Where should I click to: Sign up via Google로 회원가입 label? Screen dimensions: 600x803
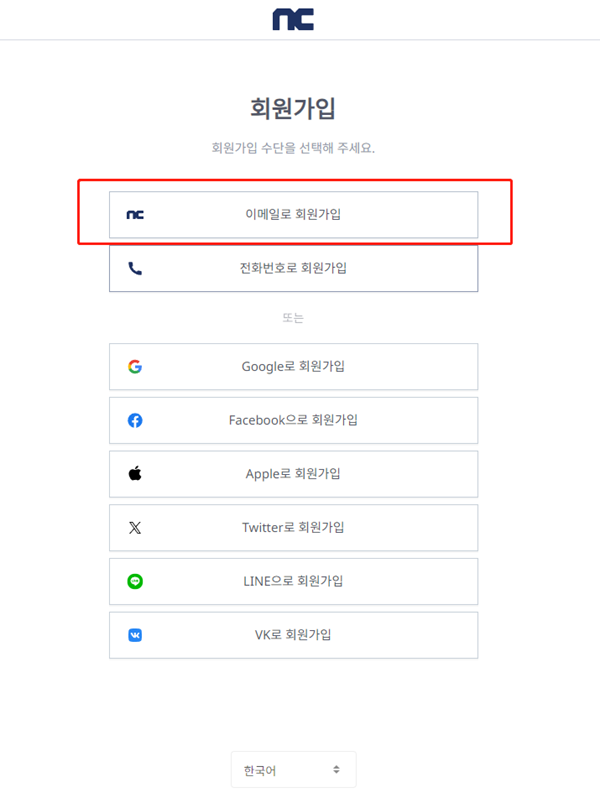coord(293,367)
